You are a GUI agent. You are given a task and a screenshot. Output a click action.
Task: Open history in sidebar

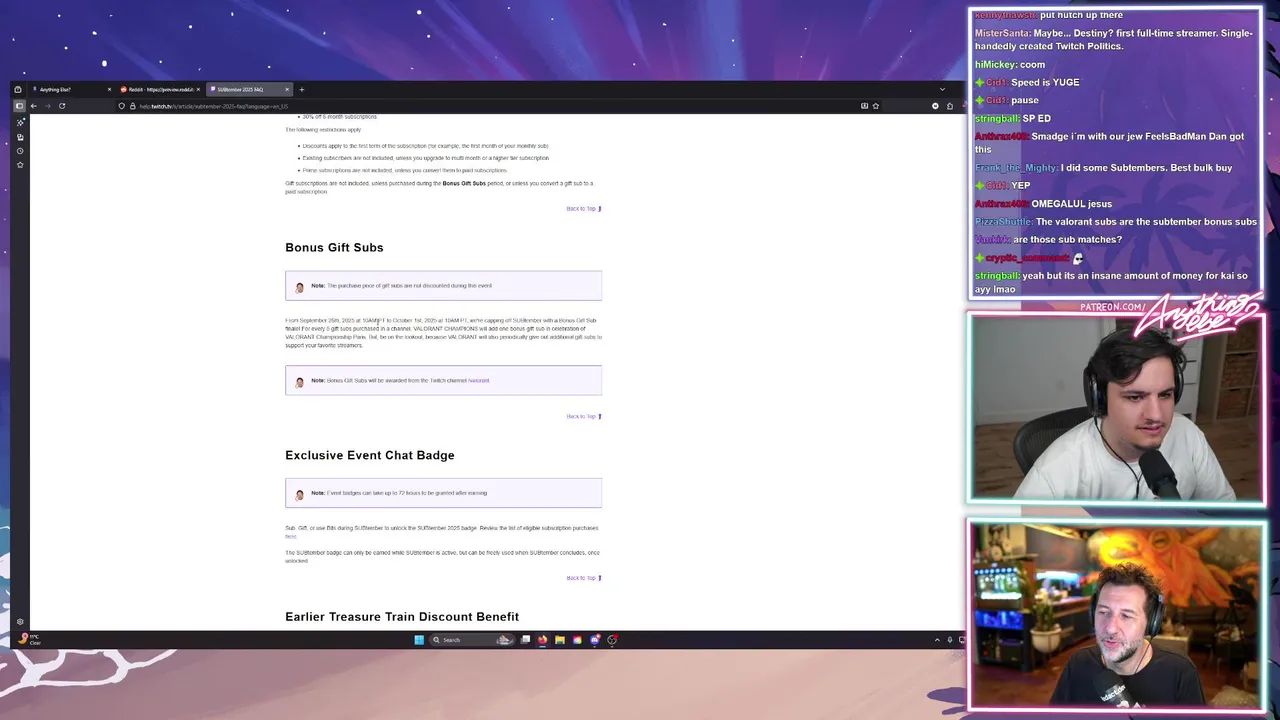[x=20, y=151]
